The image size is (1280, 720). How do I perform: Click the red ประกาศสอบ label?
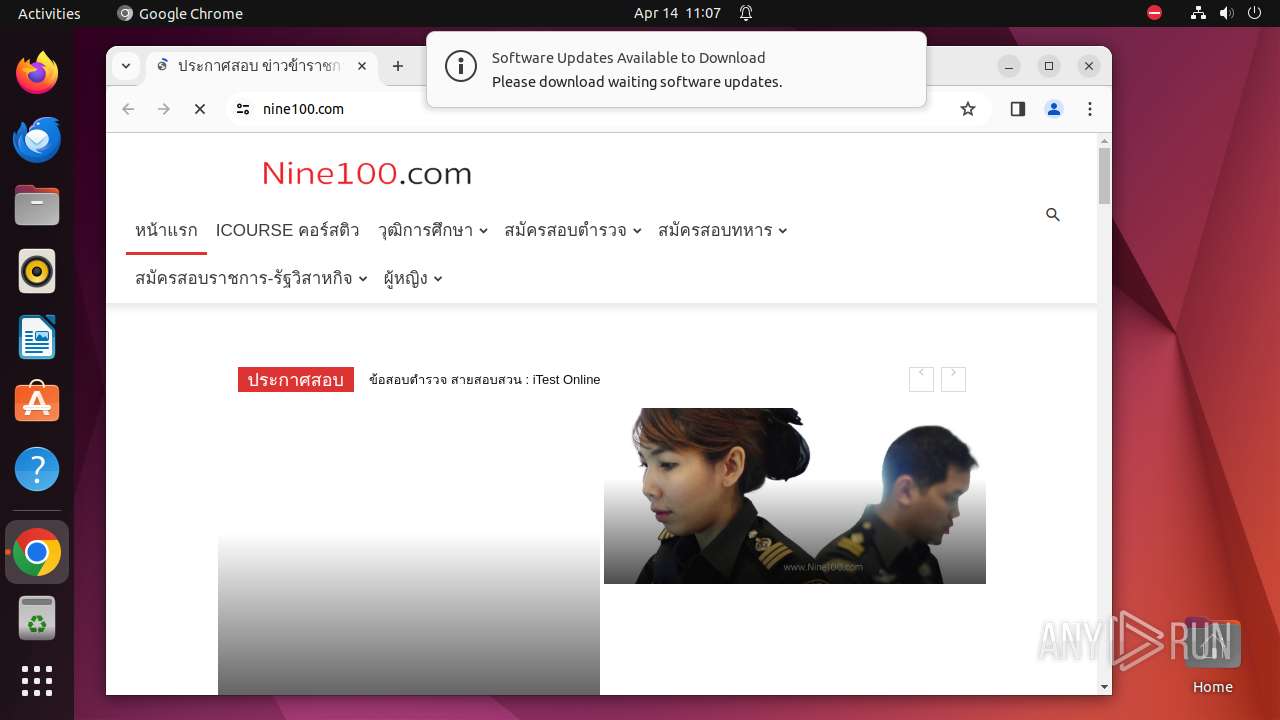point(296,380)
